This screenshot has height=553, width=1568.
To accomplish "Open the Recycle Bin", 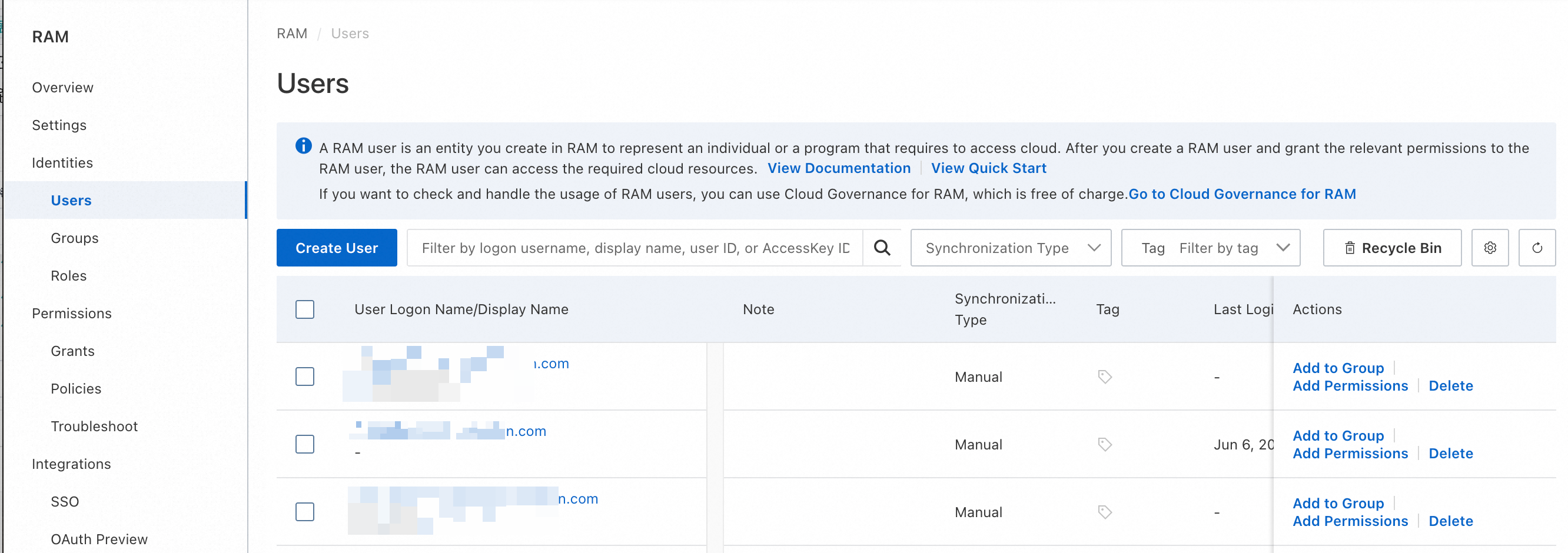I will [1391, 248].
